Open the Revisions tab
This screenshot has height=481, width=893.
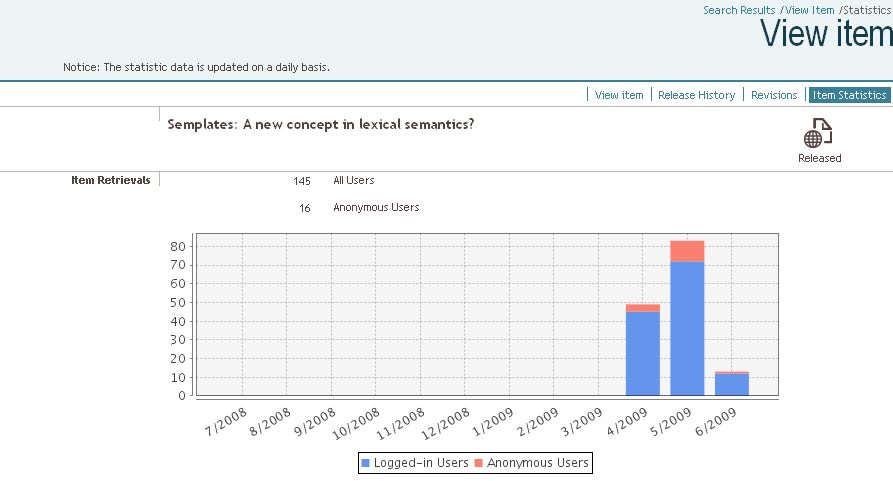coord(774,95)
